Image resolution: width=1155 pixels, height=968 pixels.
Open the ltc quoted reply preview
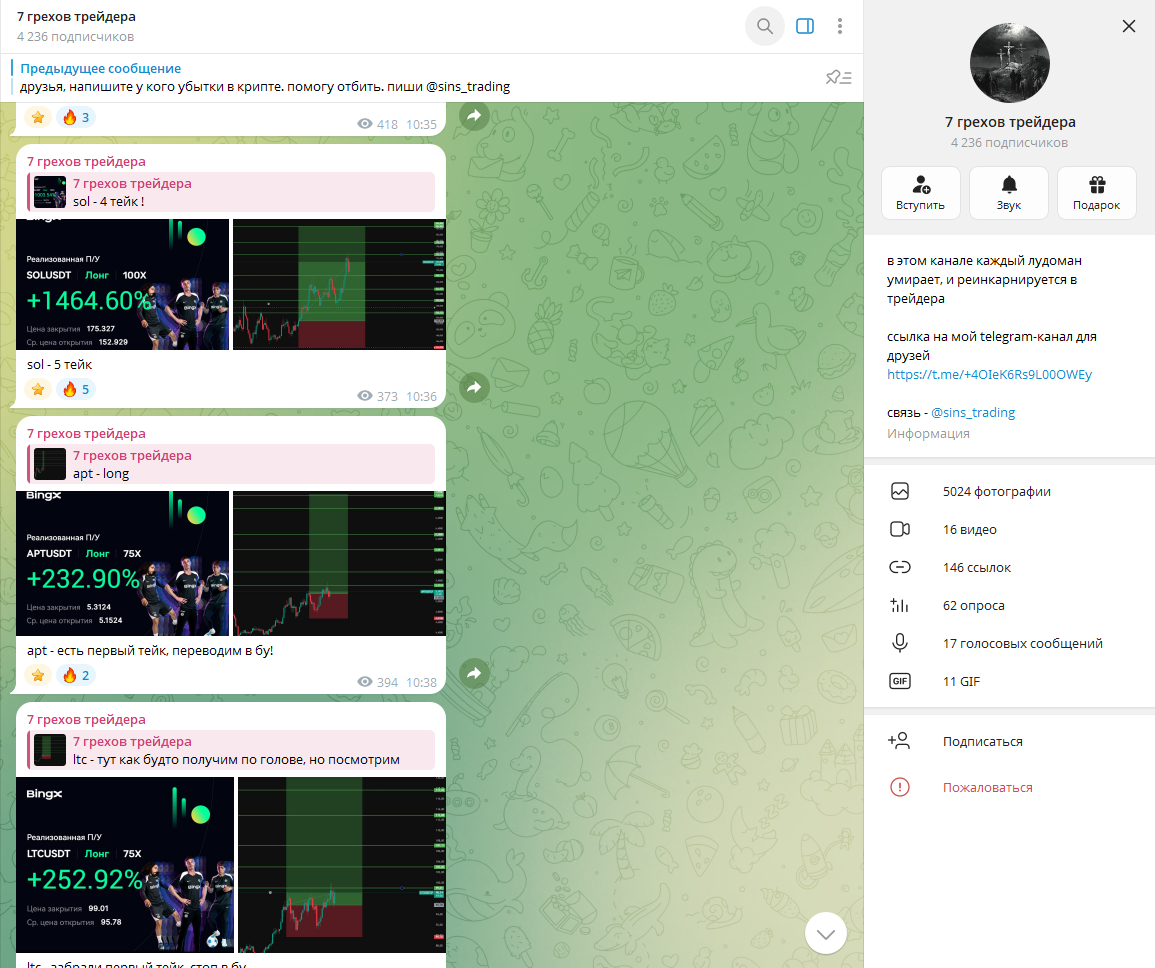pos(231,750)
